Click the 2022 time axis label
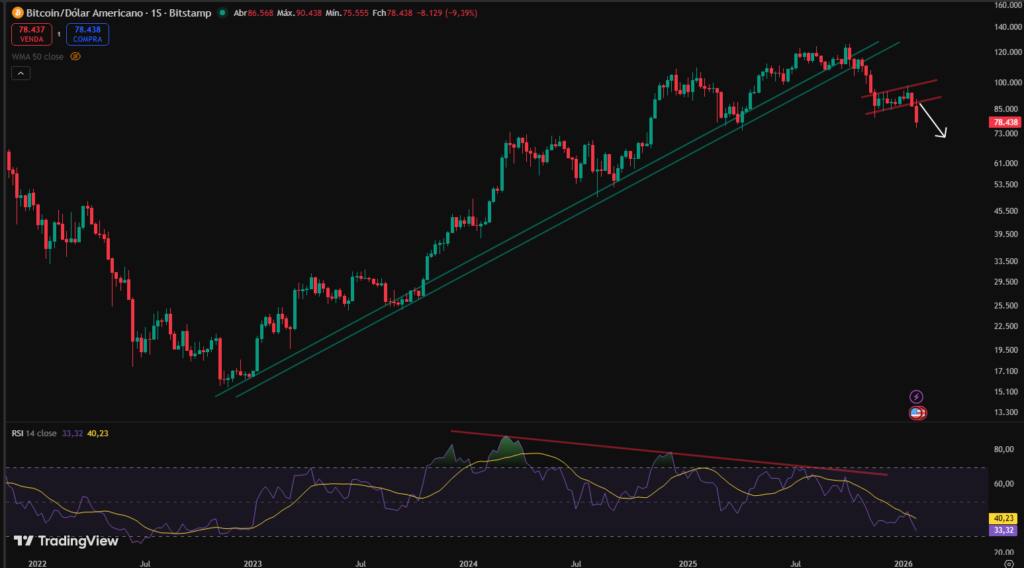The width and height of the screenshot is (1024, 568). click(37, 563)
